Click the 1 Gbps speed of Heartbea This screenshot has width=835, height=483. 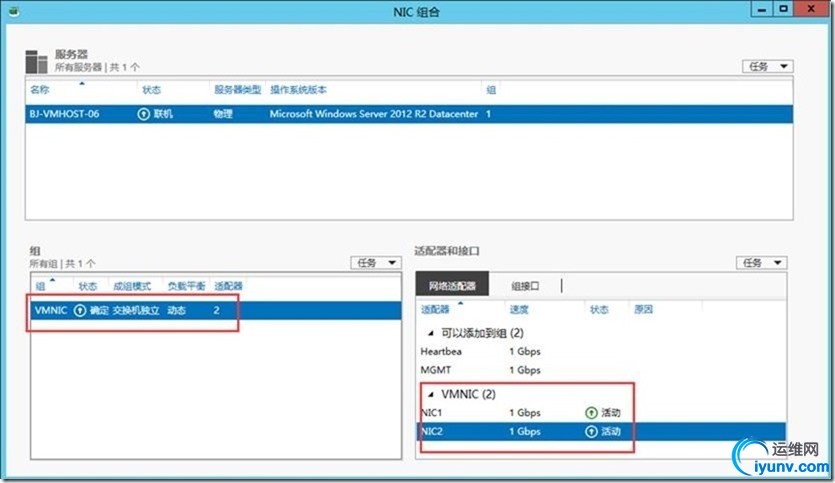coord(525,351)
